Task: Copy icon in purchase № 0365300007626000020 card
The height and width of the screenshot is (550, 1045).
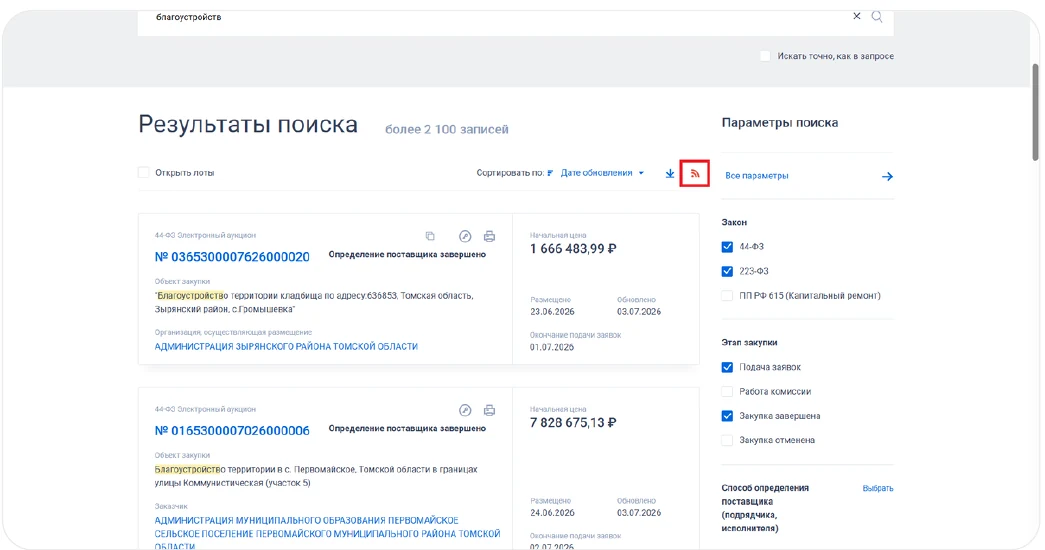Action: (x=430, y=236)
